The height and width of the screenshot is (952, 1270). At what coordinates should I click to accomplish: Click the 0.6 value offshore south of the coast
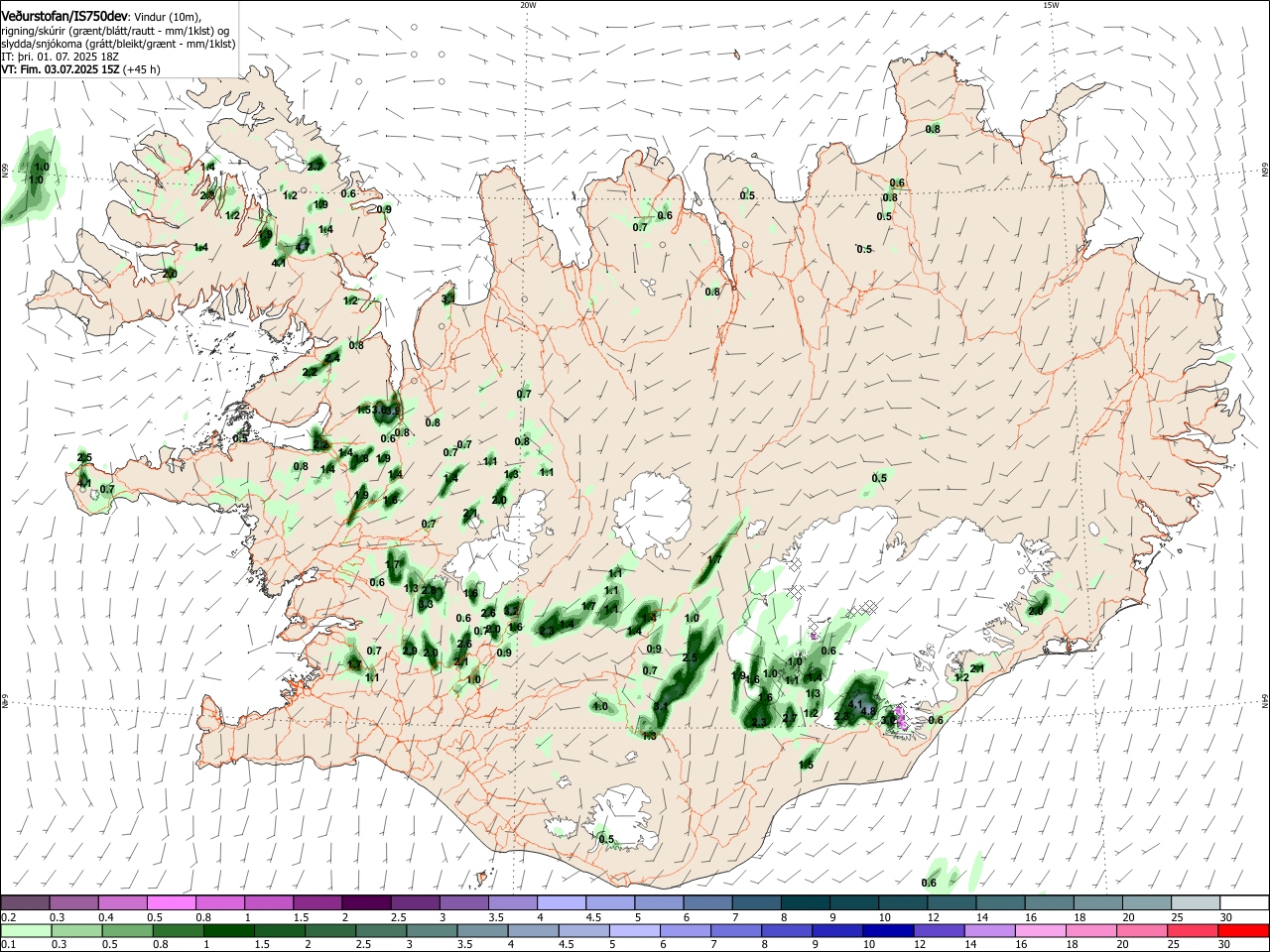(x=929, y=883)
